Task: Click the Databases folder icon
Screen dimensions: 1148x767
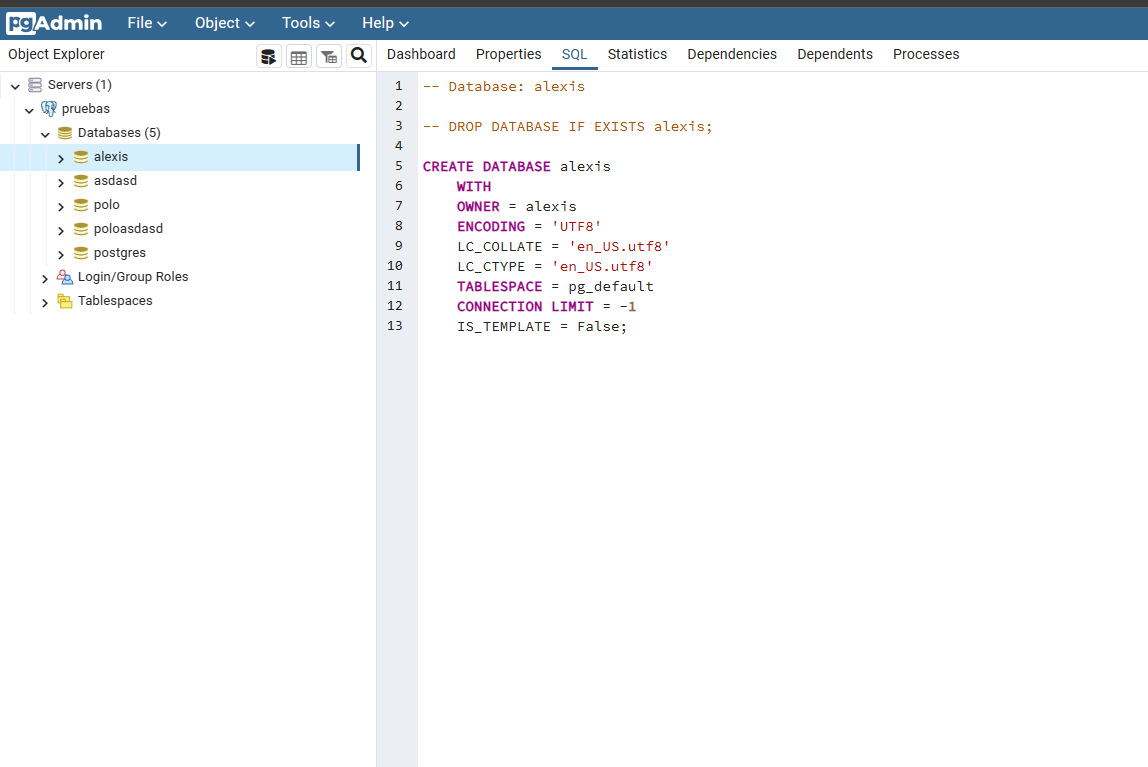Action: [65, 133]
